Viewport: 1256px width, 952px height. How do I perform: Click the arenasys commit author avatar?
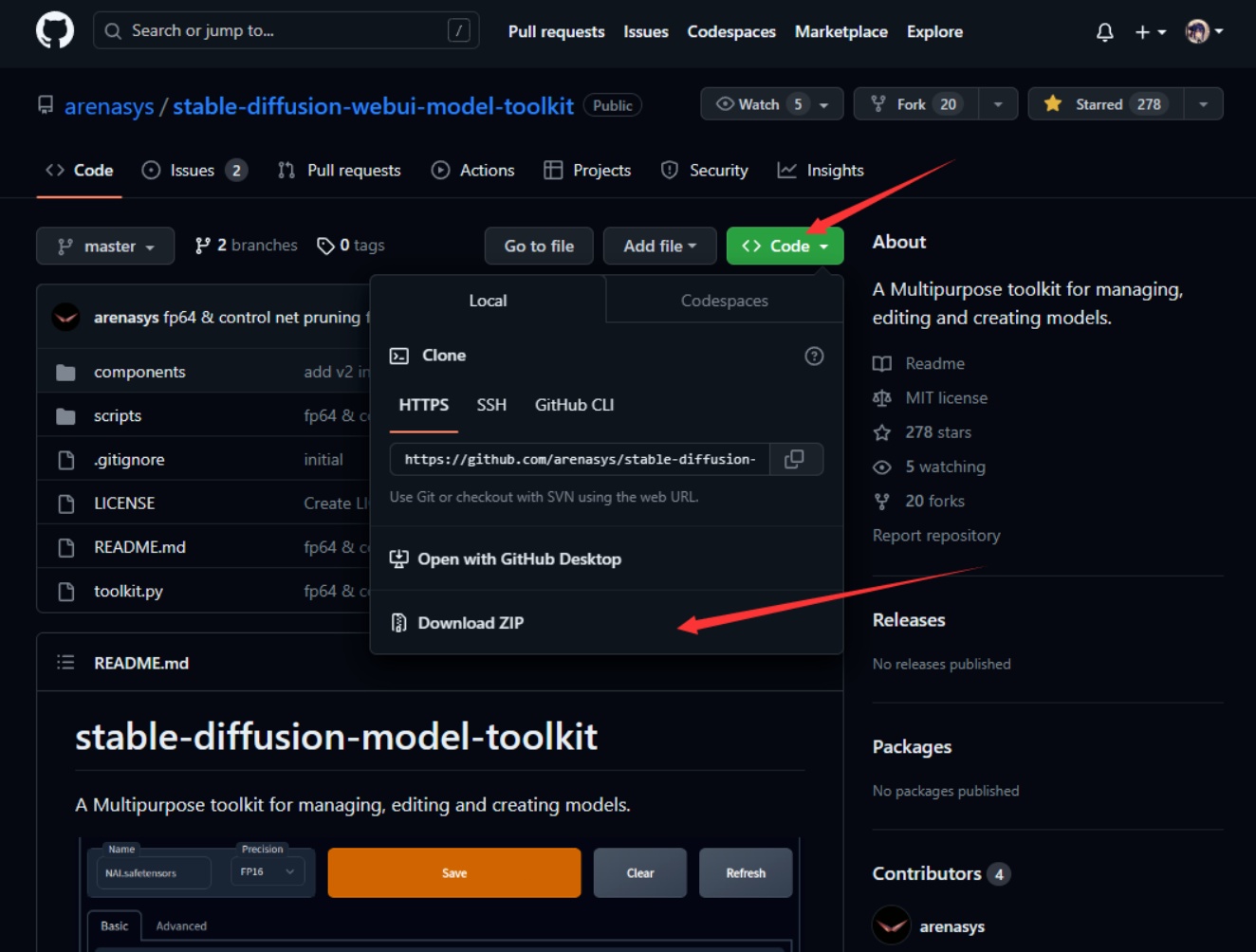click(x=65, y=317)
